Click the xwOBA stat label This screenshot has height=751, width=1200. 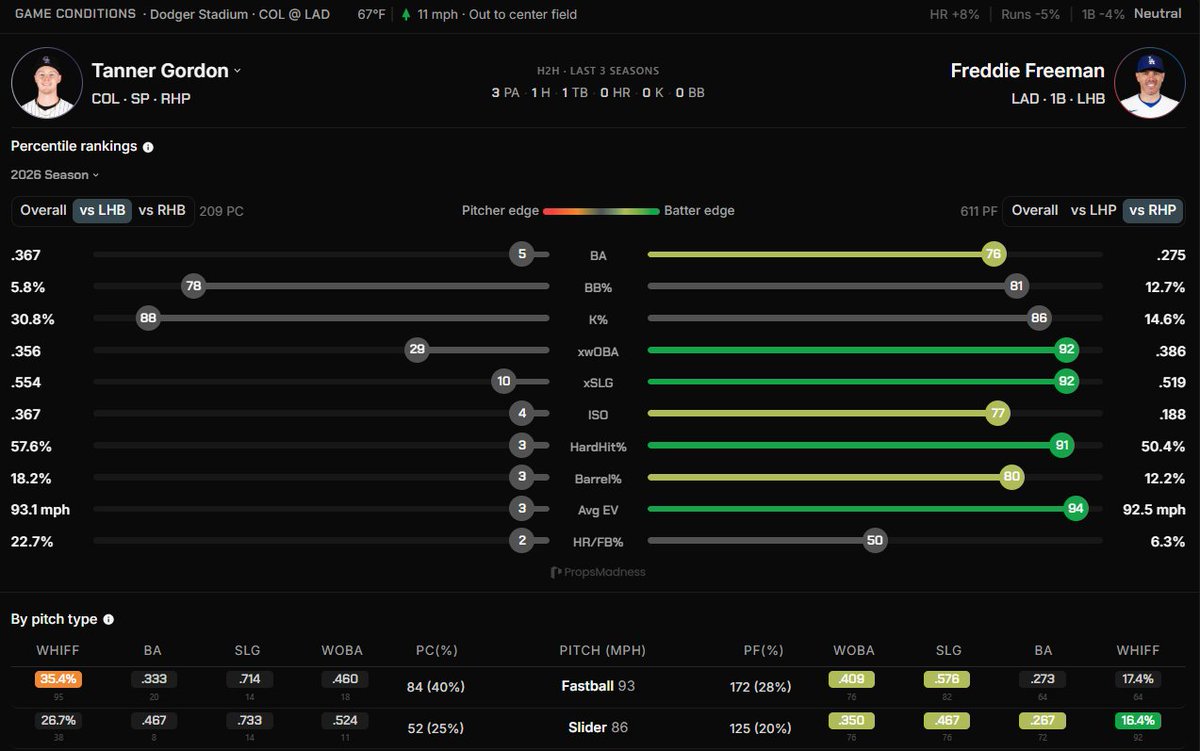pos(598,351)
